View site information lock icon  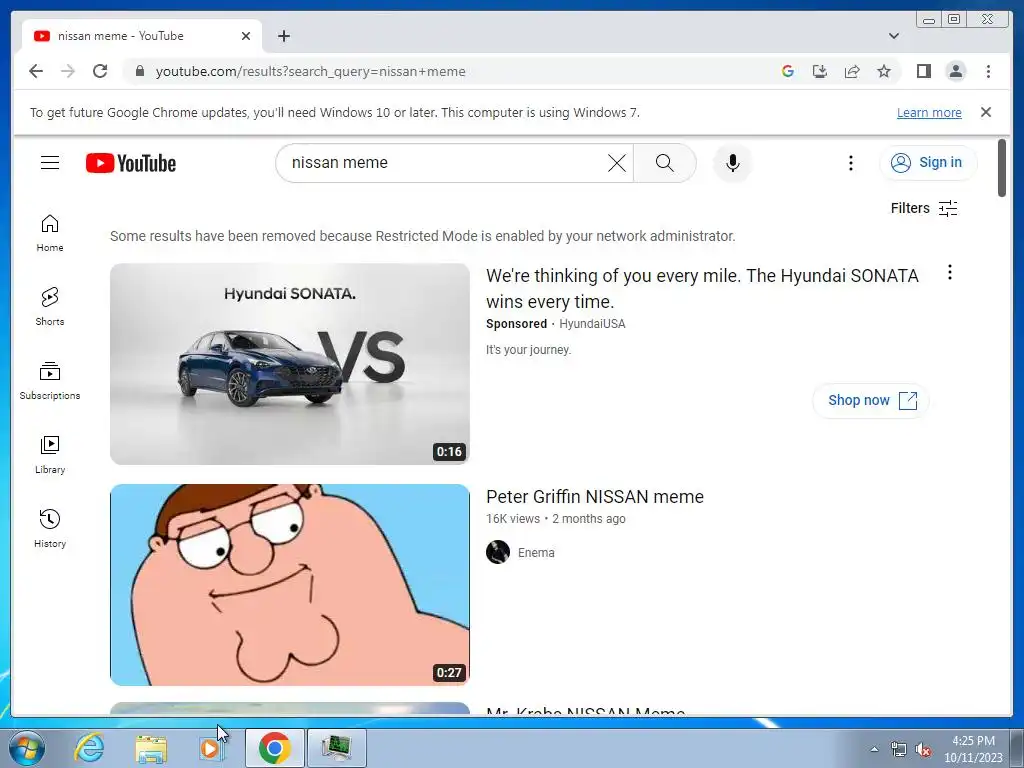(140, 71)
